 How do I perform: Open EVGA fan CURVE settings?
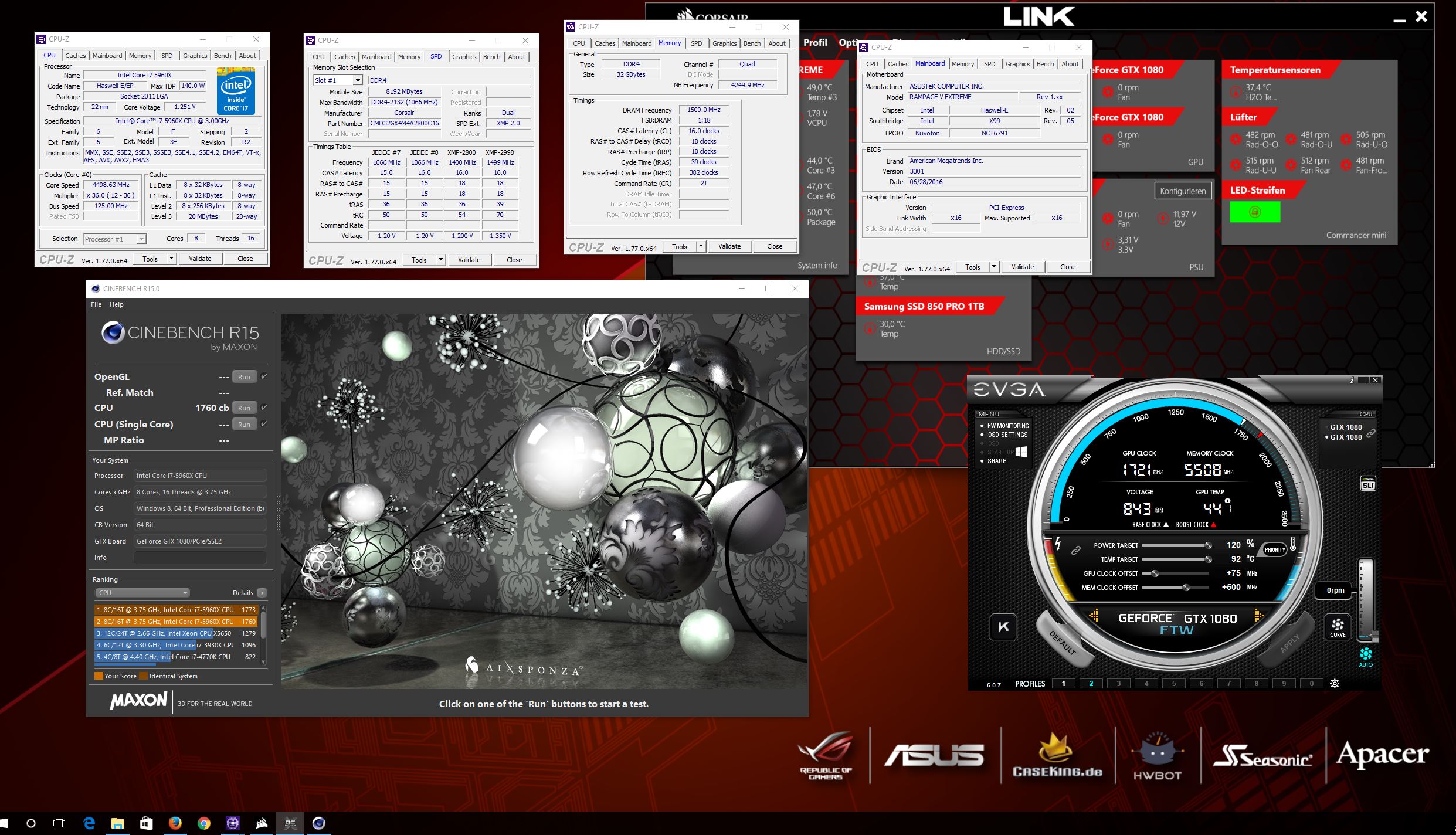tap(1338, 627)
